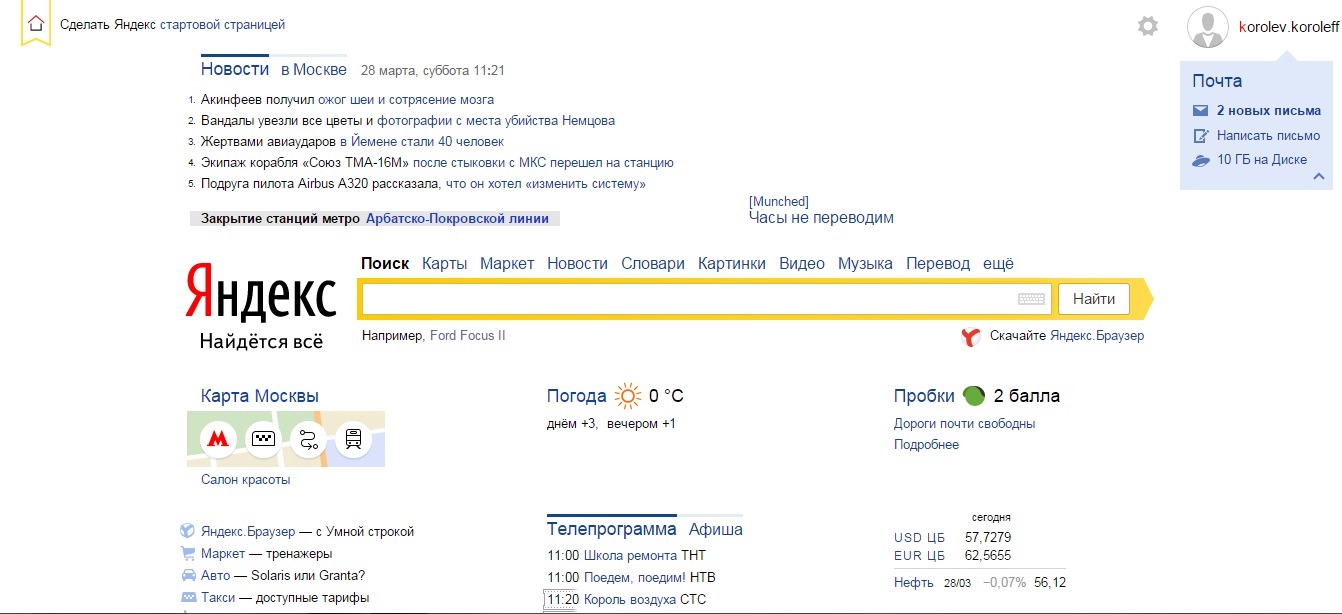Click the Disk flying saucer icon

[1201, 160]
